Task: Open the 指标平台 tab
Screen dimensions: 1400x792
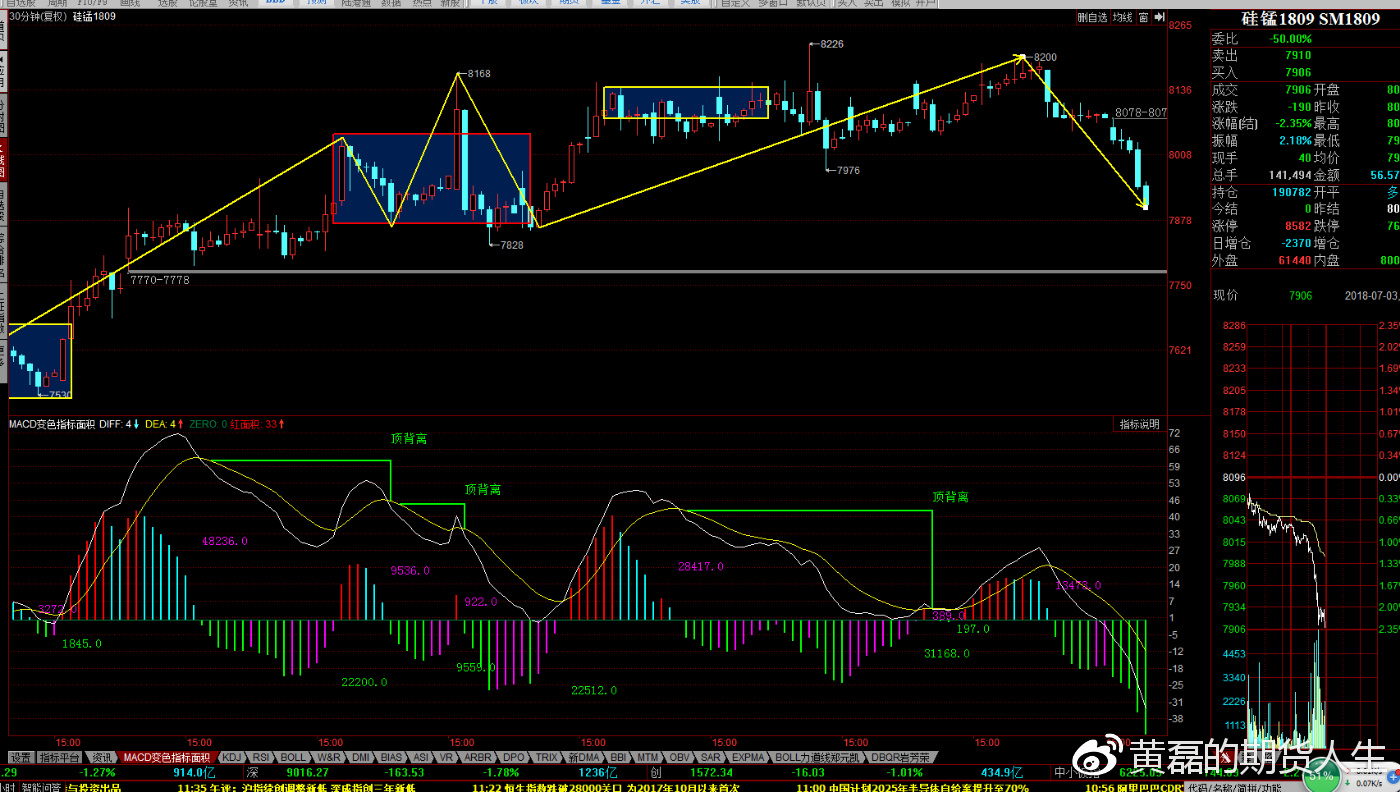Action: click(62, 757)
